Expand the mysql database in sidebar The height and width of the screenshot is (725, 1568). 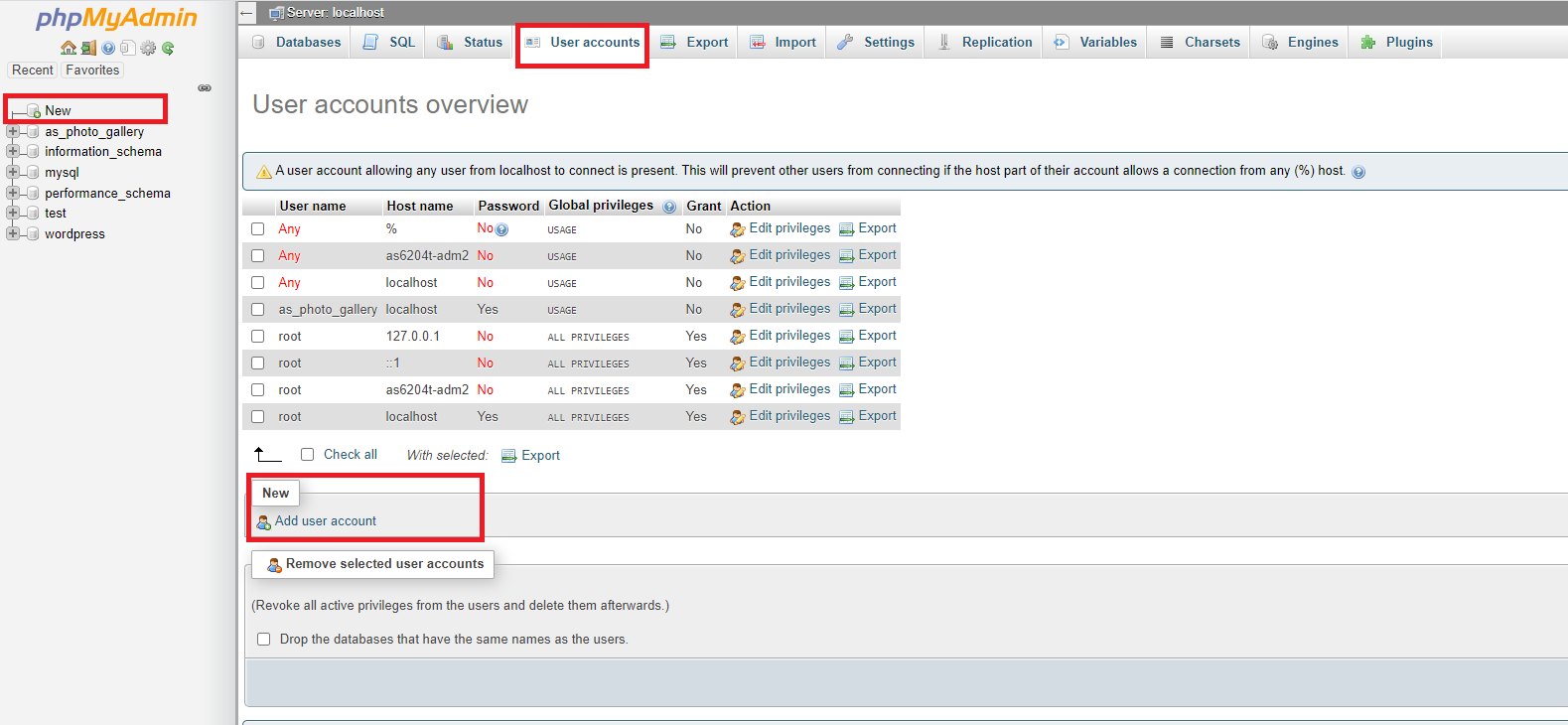pyautogui.click(x=13, y=172)
